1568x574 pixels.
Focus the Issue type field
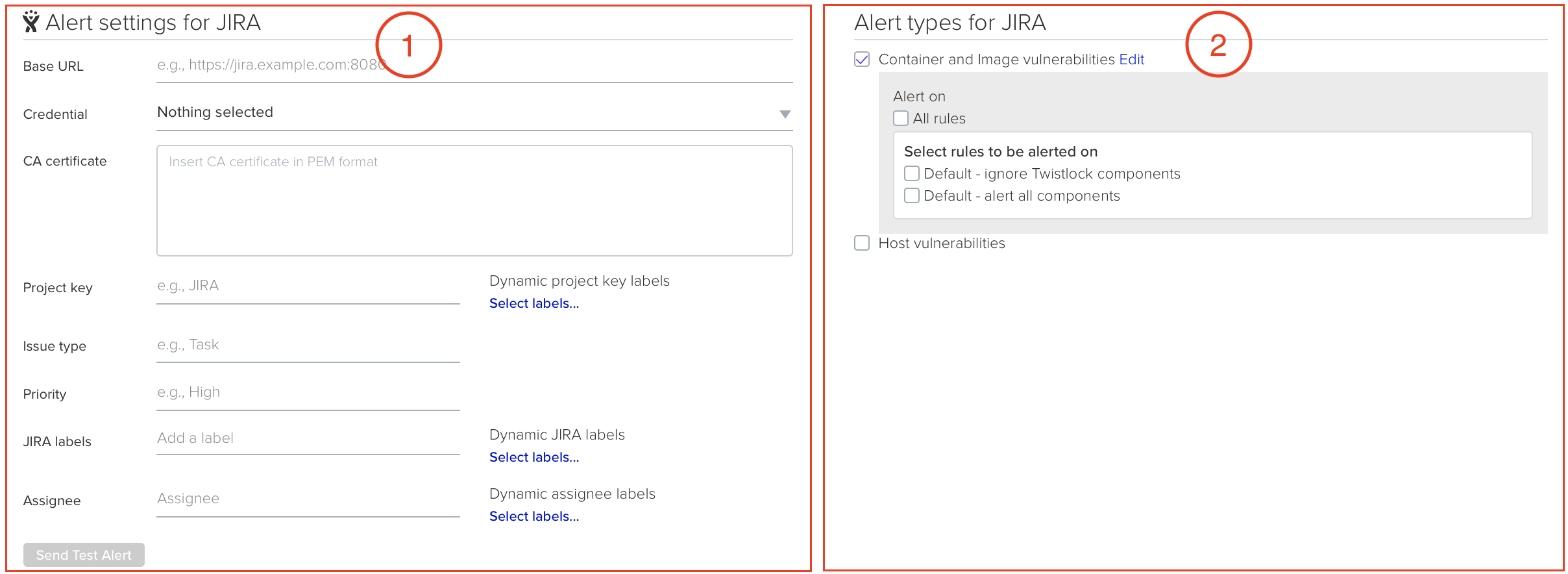[x=308, y=345]
